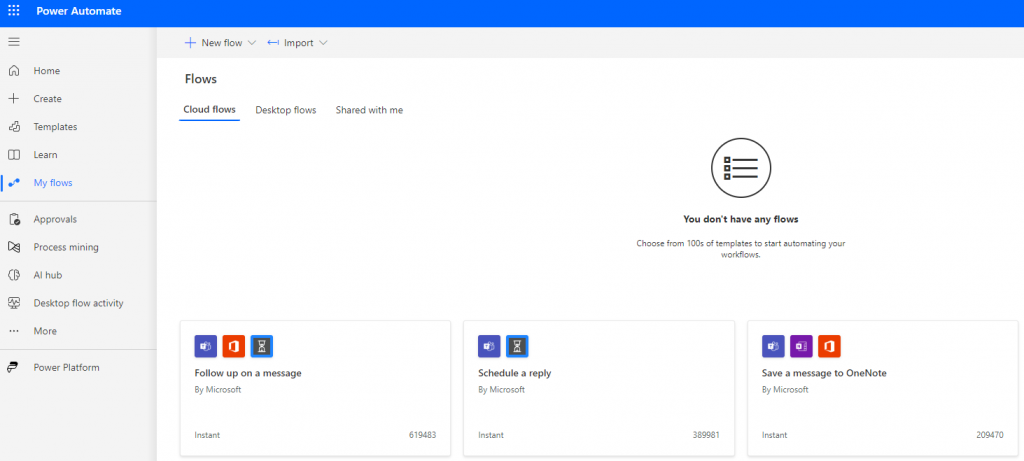1024x461 pixels.
Task: Expand the Import dropdown chevron
Action: [323, 43]
